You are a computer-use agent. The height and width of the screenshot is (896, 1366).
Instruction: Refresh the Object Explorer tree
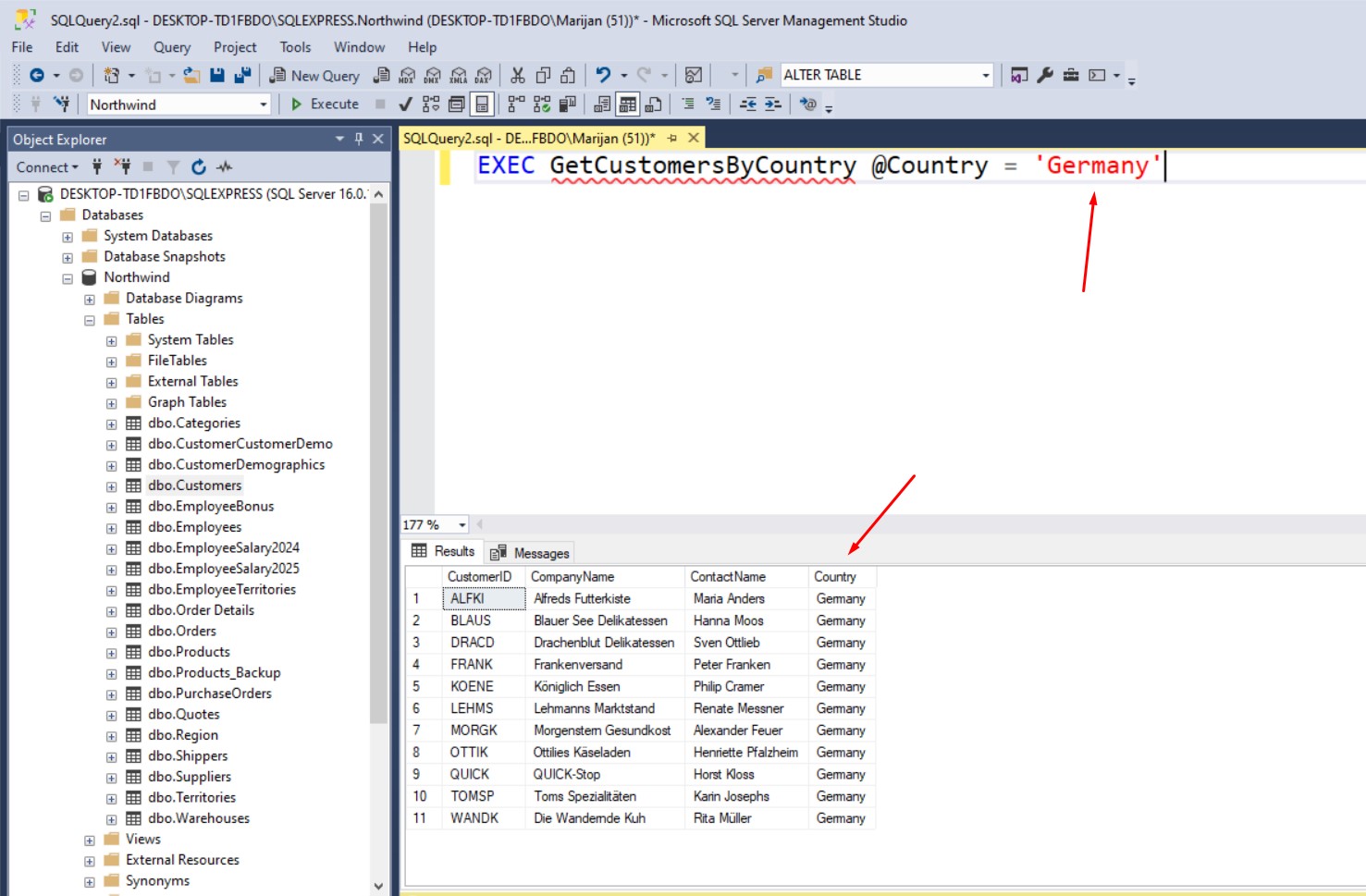click(x=198, y=167)
